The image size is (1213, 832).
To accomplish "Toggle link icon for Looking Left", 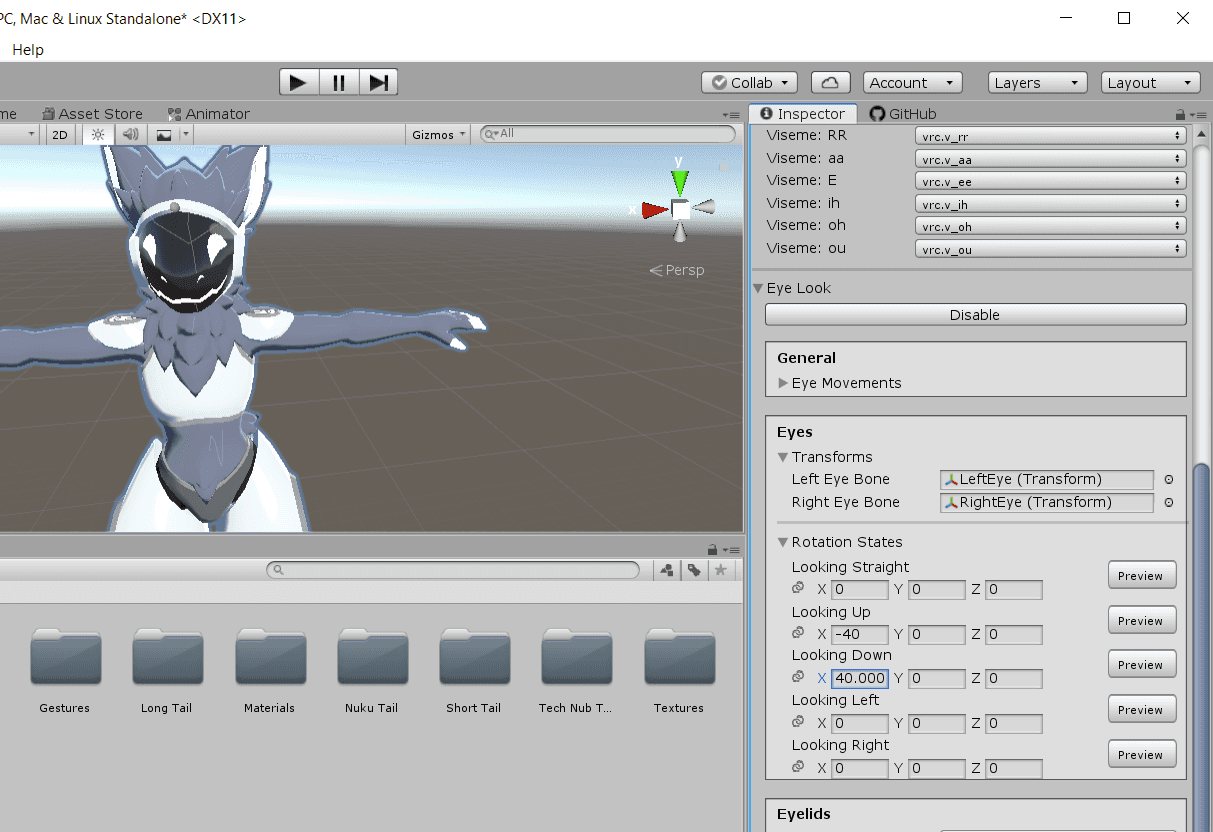I will pos(798,721).
